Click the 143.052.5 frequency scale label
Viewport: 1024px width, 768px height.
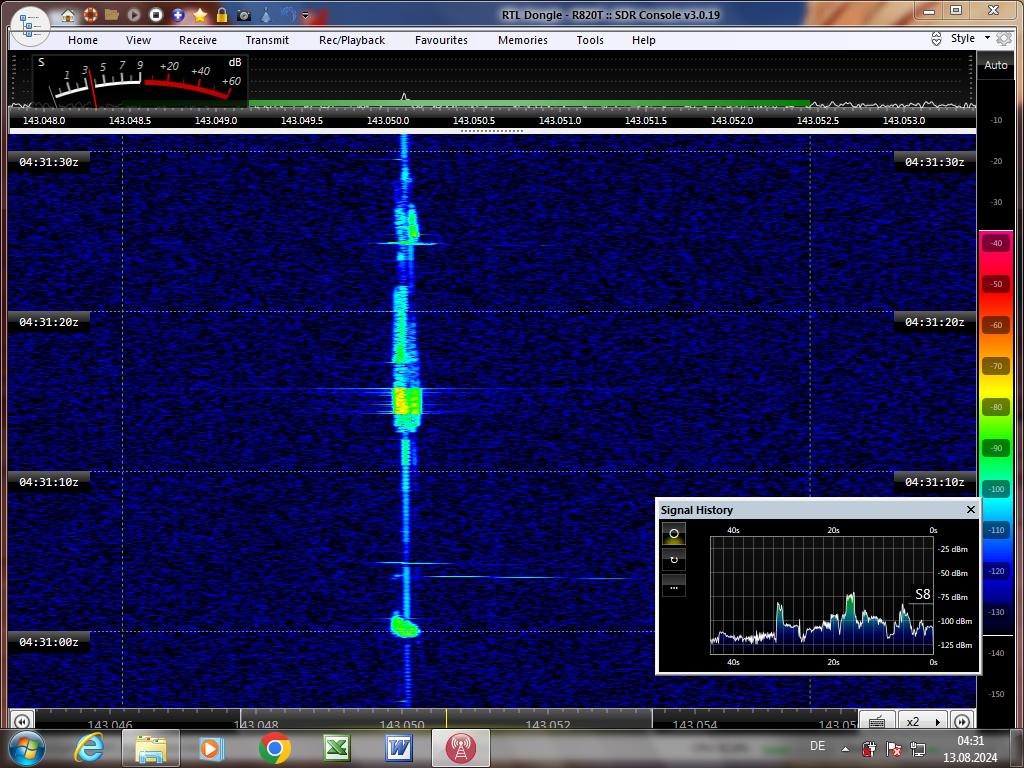click(818, 121)
